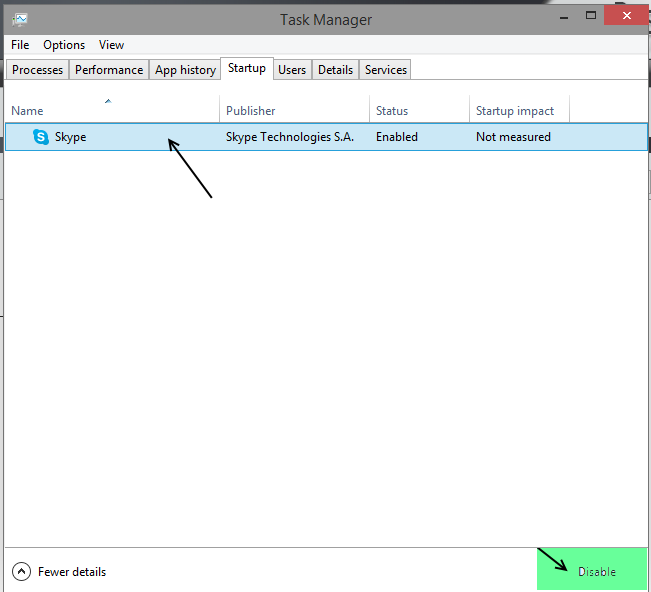Viewport: 651px width, 592px height.
Task: Sort by the Startup impact column header
Action: coord(519,110)
